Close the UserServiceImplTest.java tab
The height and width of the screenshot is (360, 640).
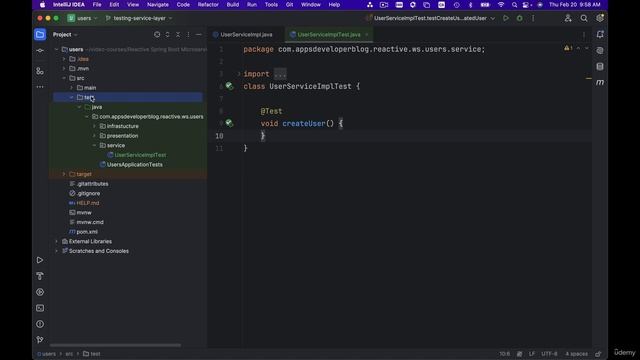pyautogui.click(x=367, y=35)
